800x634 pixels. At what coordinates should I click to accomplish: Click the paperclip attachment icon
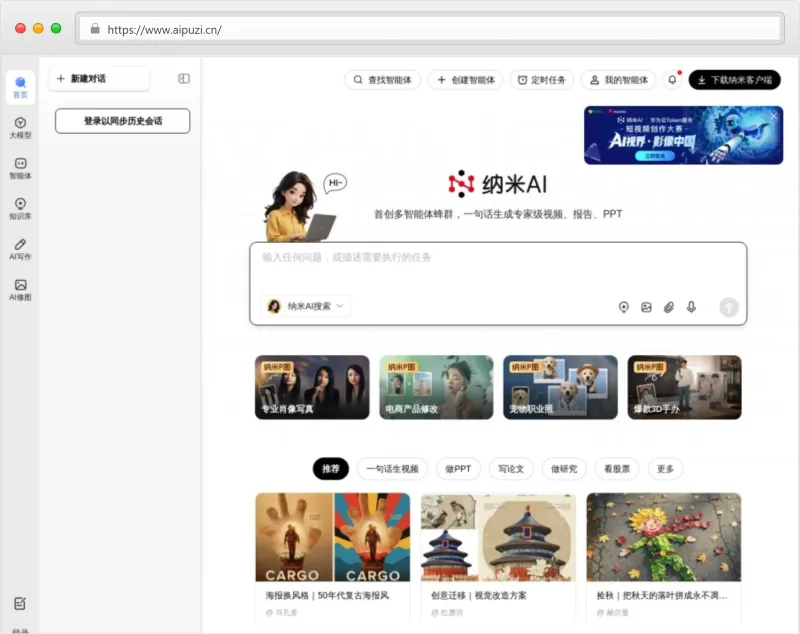[x=668, y=307]
